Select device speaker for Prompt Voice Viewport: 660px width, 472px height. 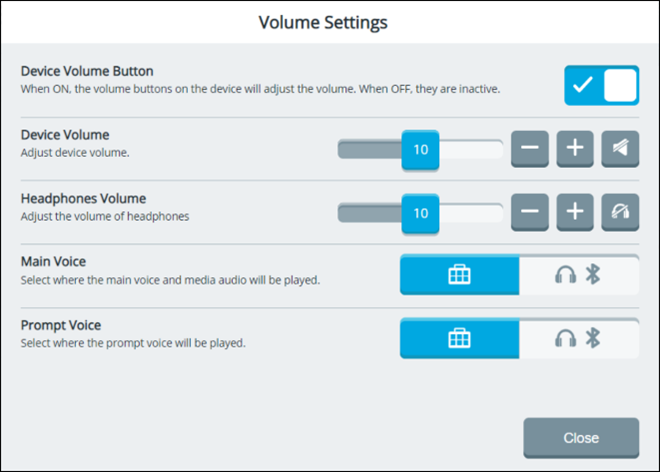[459, 339]
